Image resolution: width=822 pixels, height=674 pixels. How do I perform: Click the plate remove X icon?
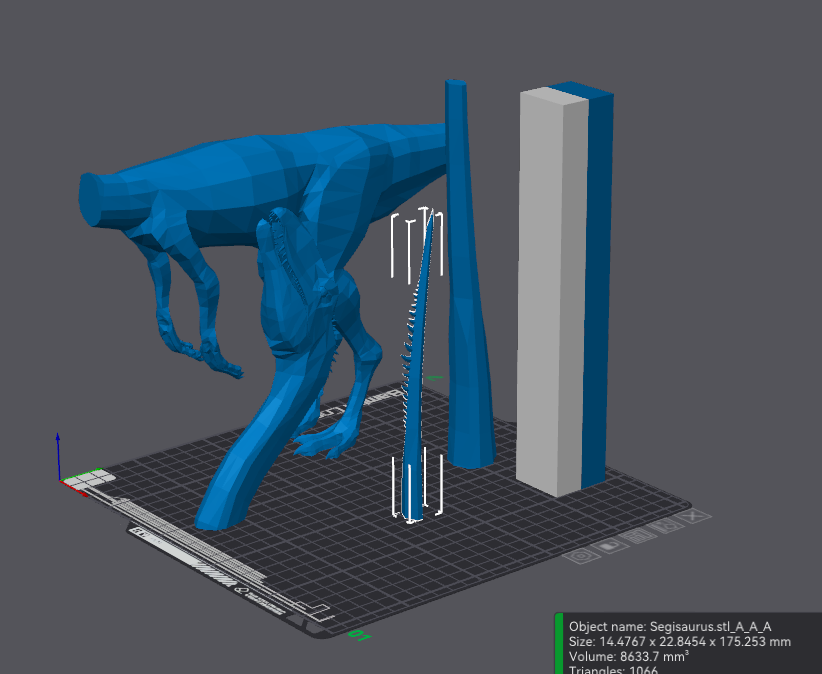click(694, 516)
